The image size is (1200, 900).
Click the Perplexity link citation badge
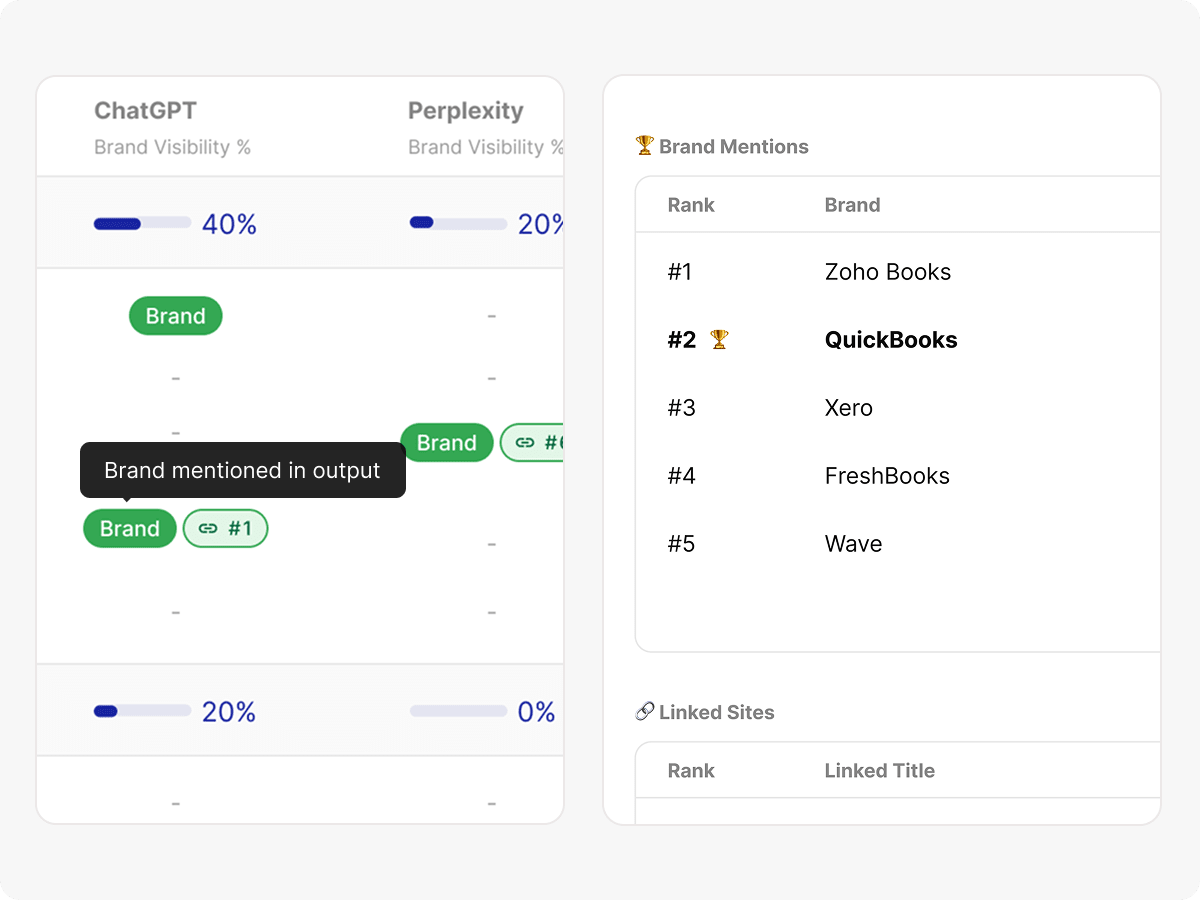(x=533, y=443)
